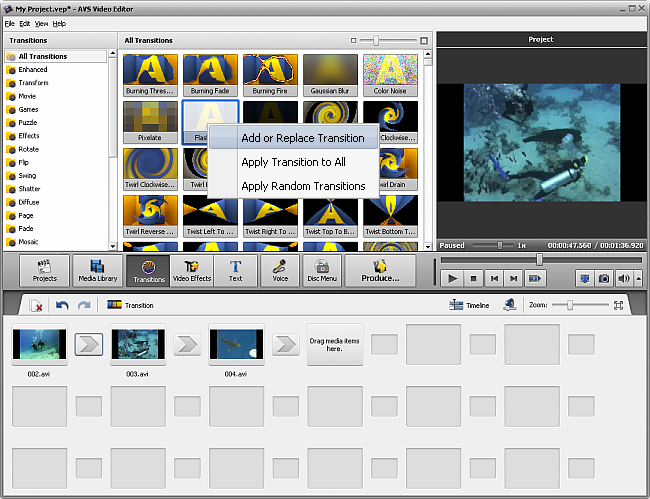Screen dimensions: 650x499
Task: Open the Projects section
Action: [x=44, y=271]
